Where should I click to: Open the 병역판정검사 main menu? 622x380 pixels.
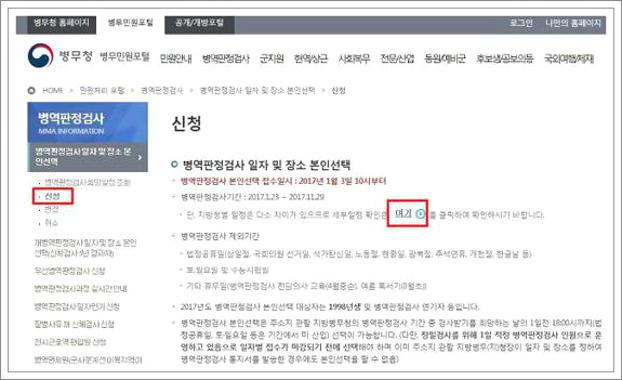click(x=226, y=59)
